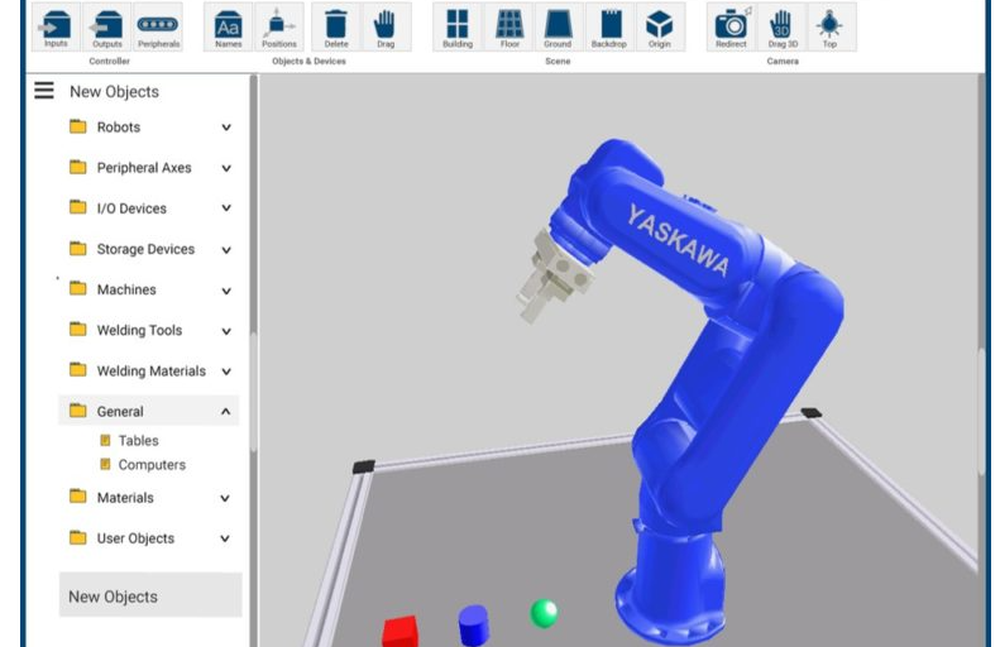Viewport: 1000px width, 647px height.
Task: Click the Welding Tools folder icon
Action: (x=78, y=329)
